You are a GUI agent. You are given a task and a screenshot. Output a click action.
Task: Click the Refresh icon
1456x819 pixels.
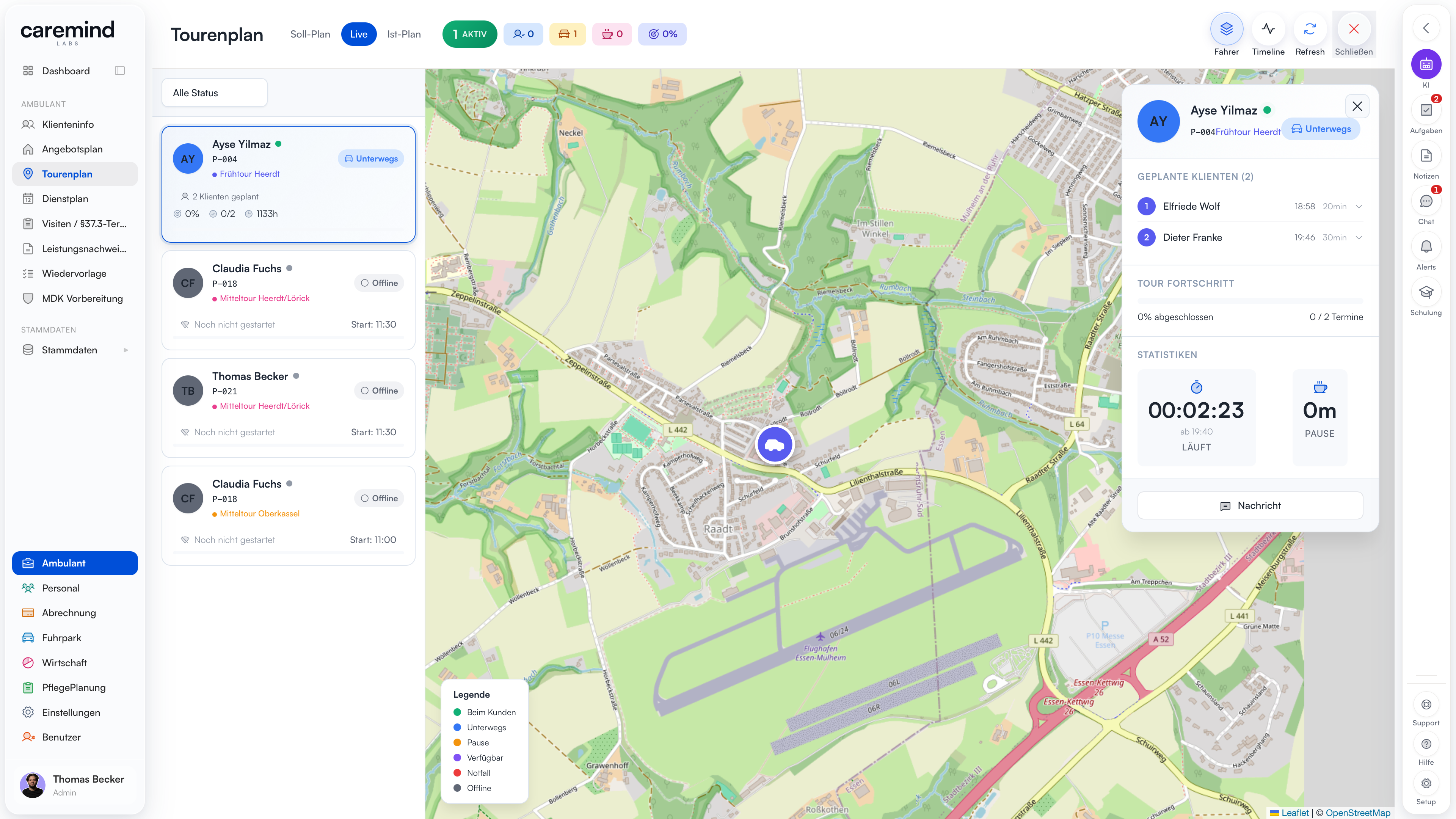1310,30
